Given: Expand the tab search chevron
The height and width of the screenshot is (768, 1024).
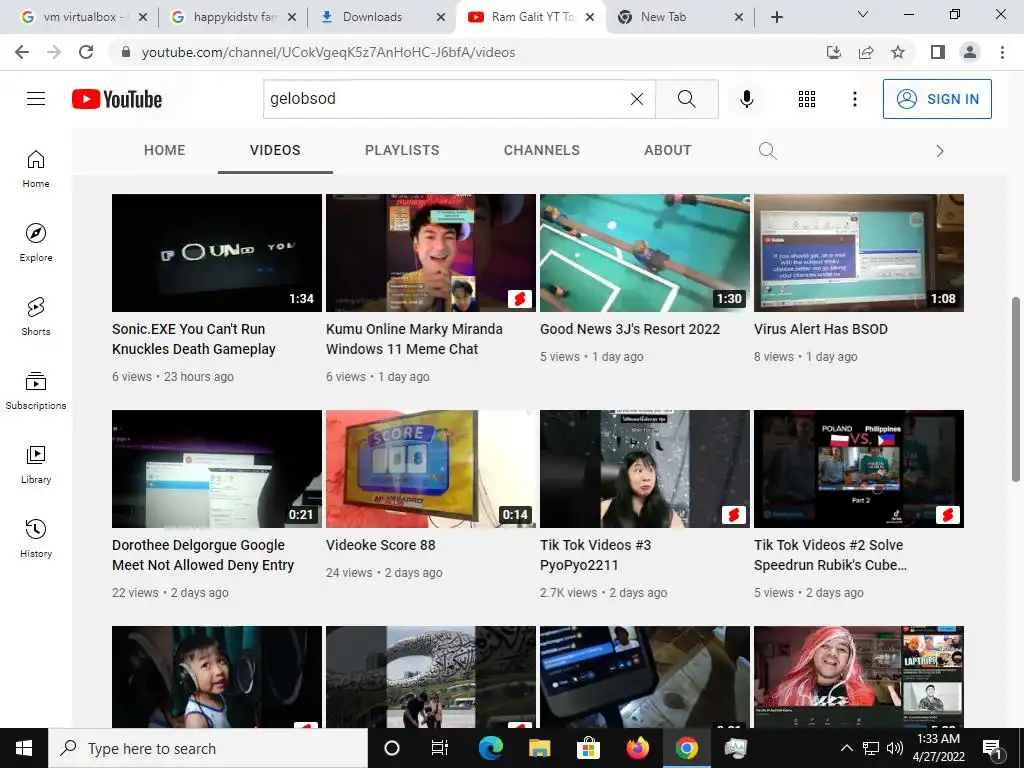Looking at the screenshot, I should 863,14.
